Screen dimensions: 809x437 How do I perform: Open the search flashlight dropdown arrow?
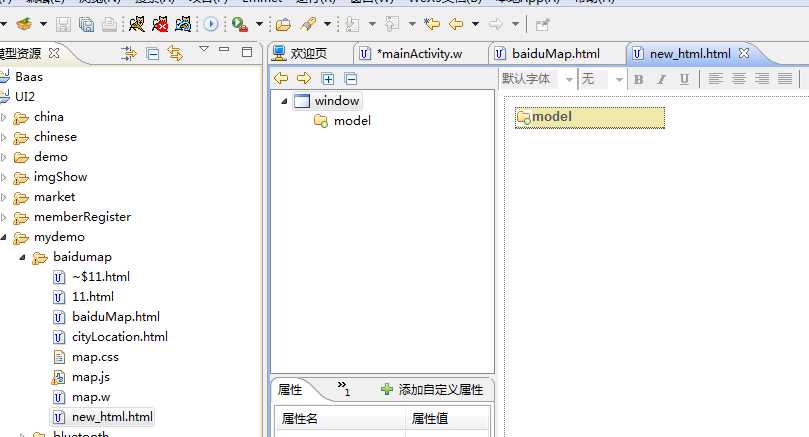tap(327, 24)
